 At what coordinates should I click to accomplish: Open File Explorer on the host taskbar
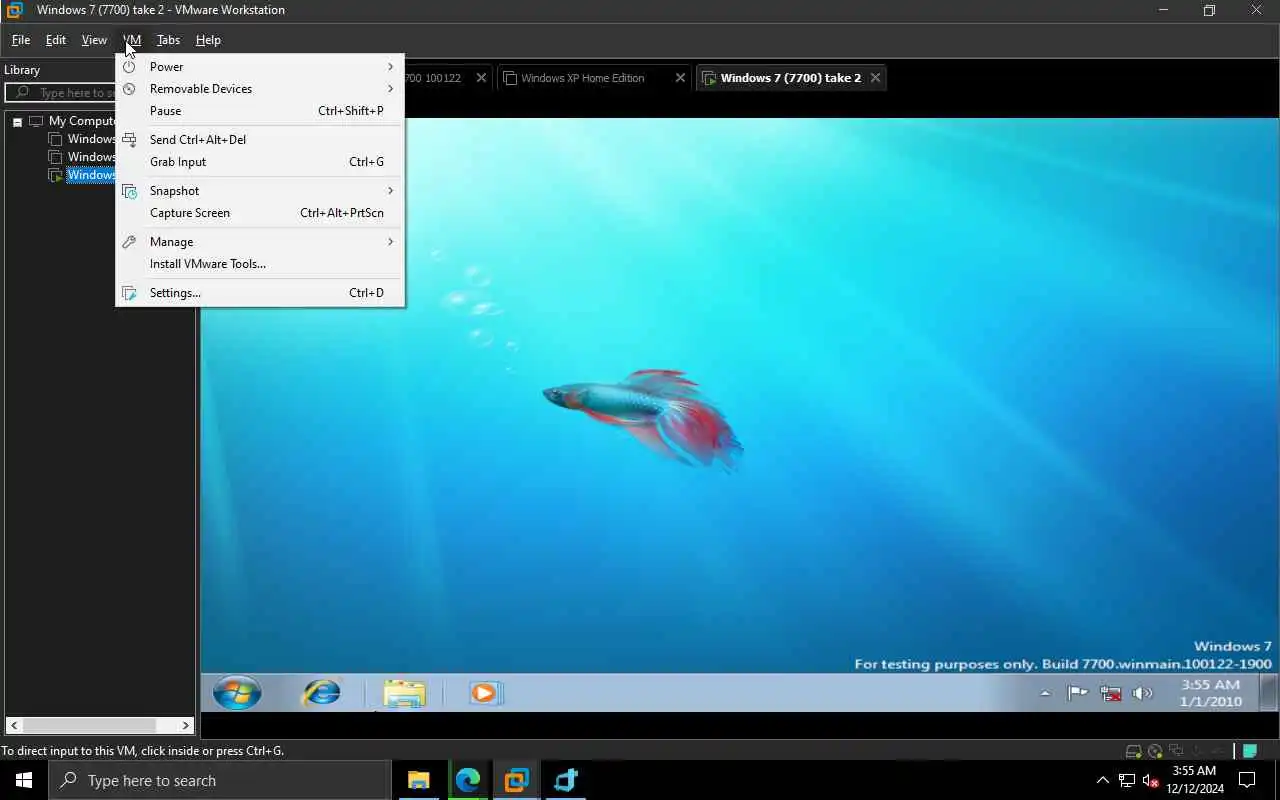(x=419, y=780)
